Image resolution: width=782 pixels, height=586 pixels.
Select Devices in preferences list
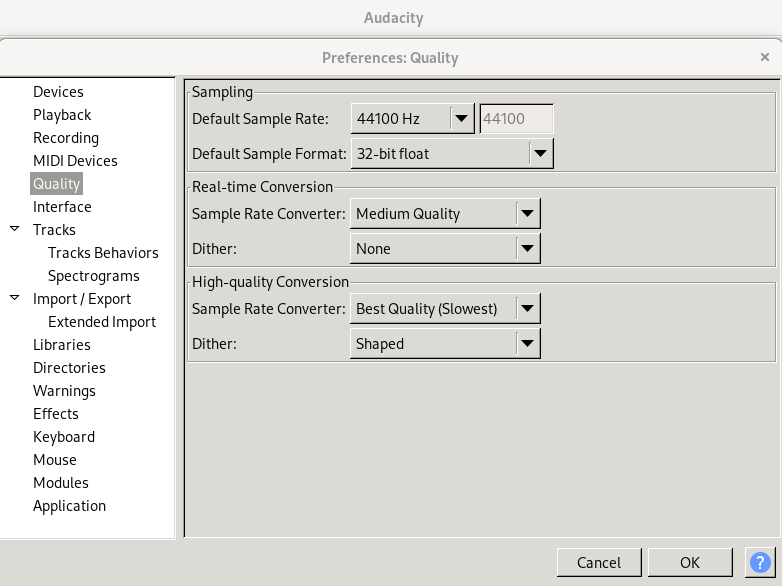point(58,92)
